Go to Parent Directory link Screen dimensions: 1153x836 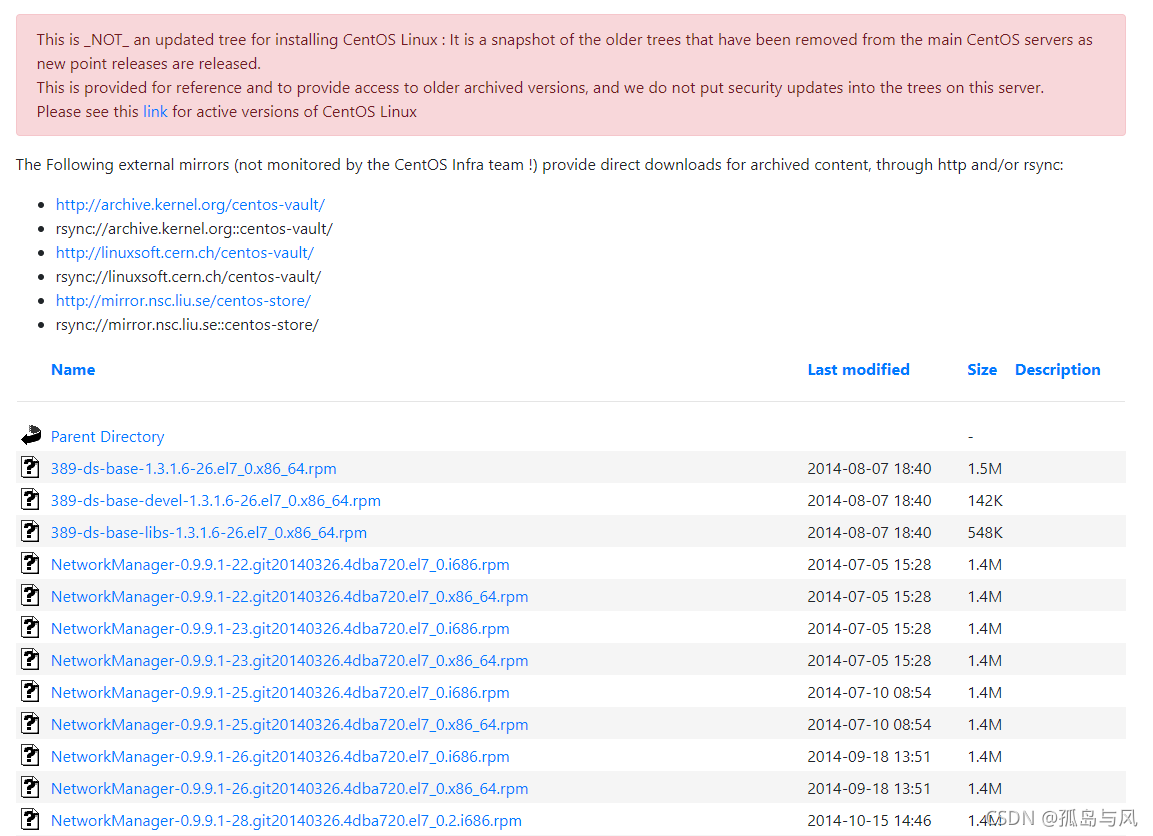[107, 437]
